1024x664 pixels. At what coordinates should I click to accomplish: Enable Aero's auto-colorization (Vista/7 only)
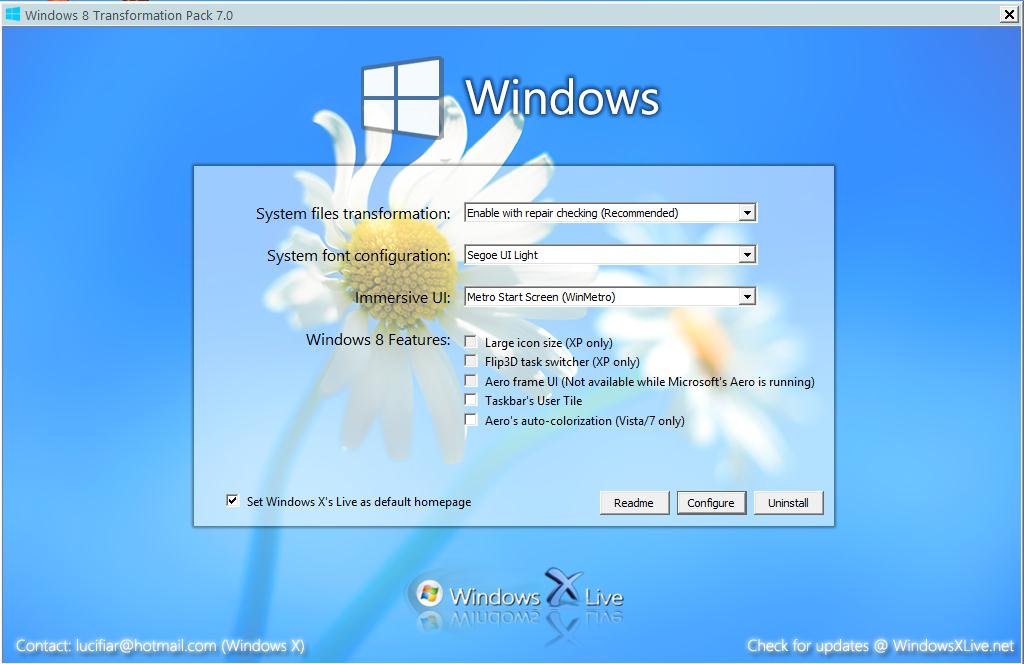point(470,419)
